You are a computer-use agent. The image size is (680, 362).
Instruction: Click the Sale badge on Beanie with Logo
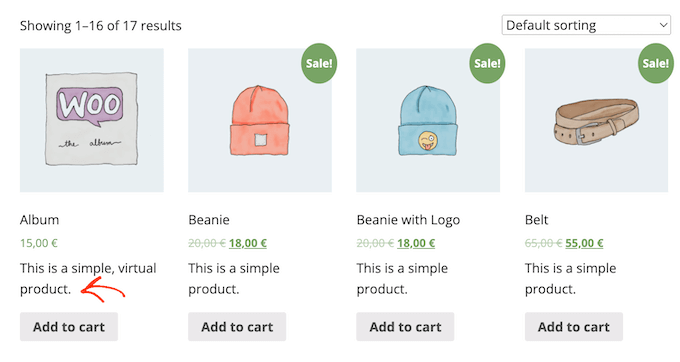pos(487,63)
